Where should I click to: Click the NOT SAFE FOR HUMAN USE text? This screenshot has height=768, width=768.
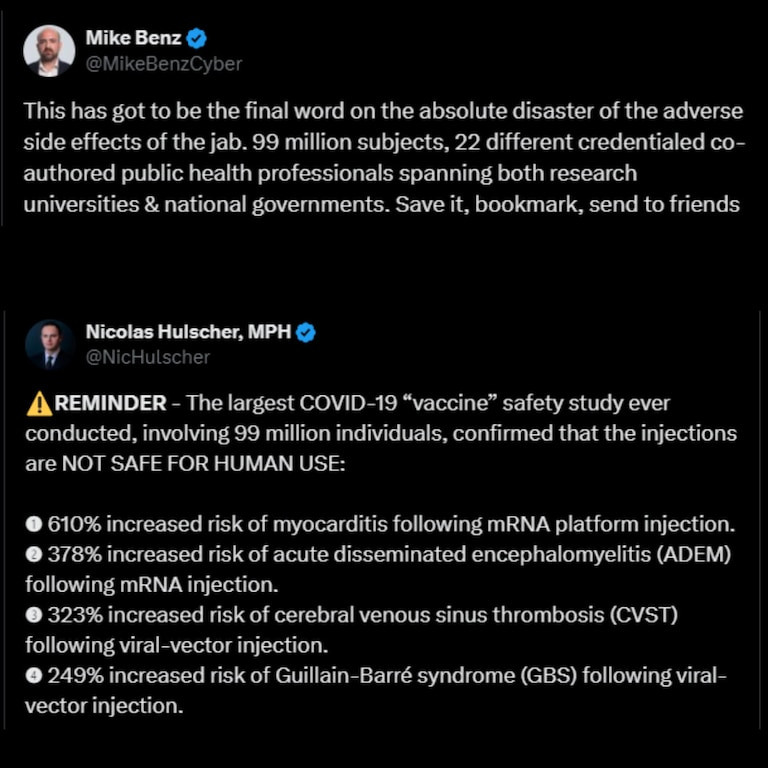click(203, 464)
